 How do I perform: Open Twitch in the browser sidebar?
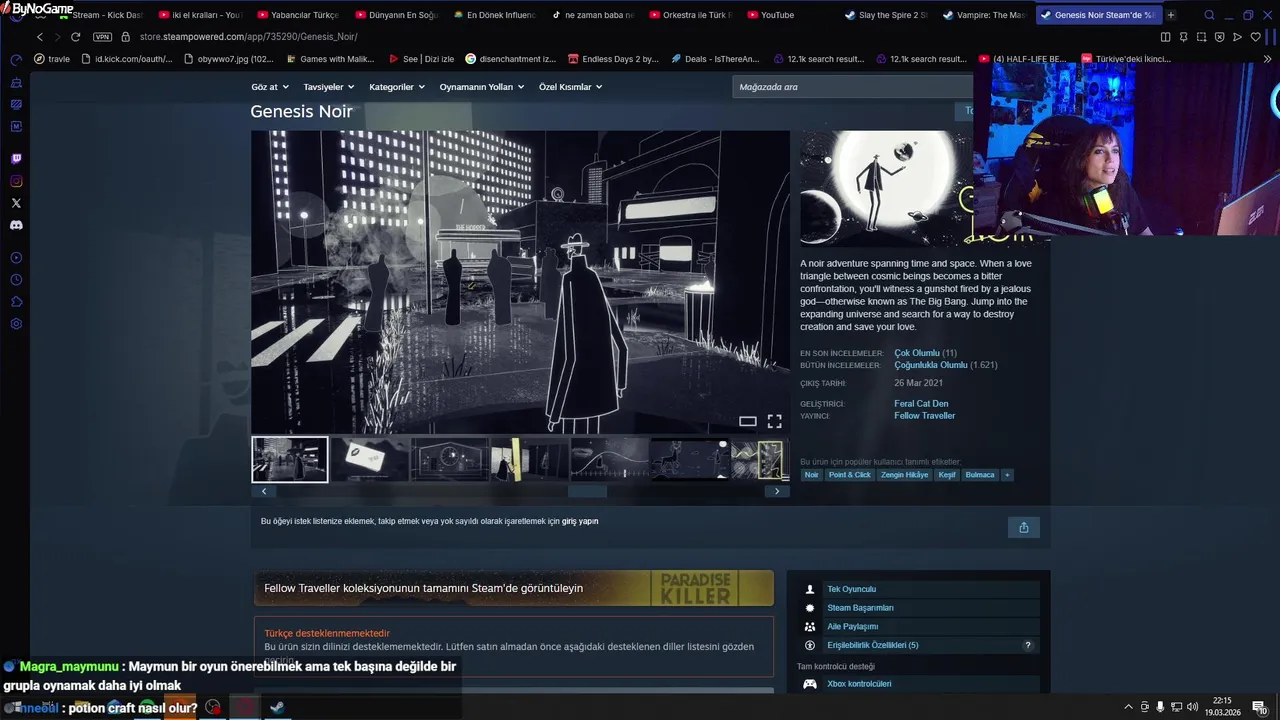(16, 159)
